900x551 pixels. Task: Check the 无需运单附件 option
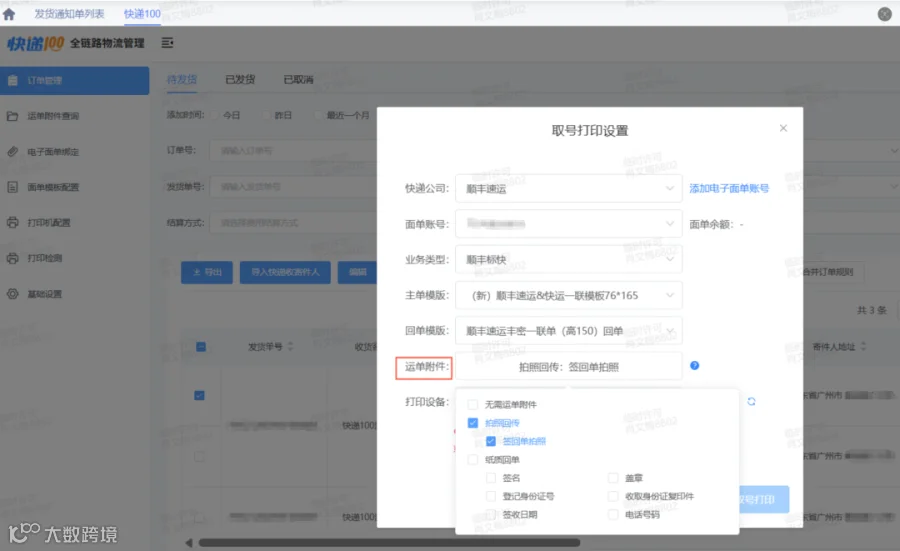point(472,405)
